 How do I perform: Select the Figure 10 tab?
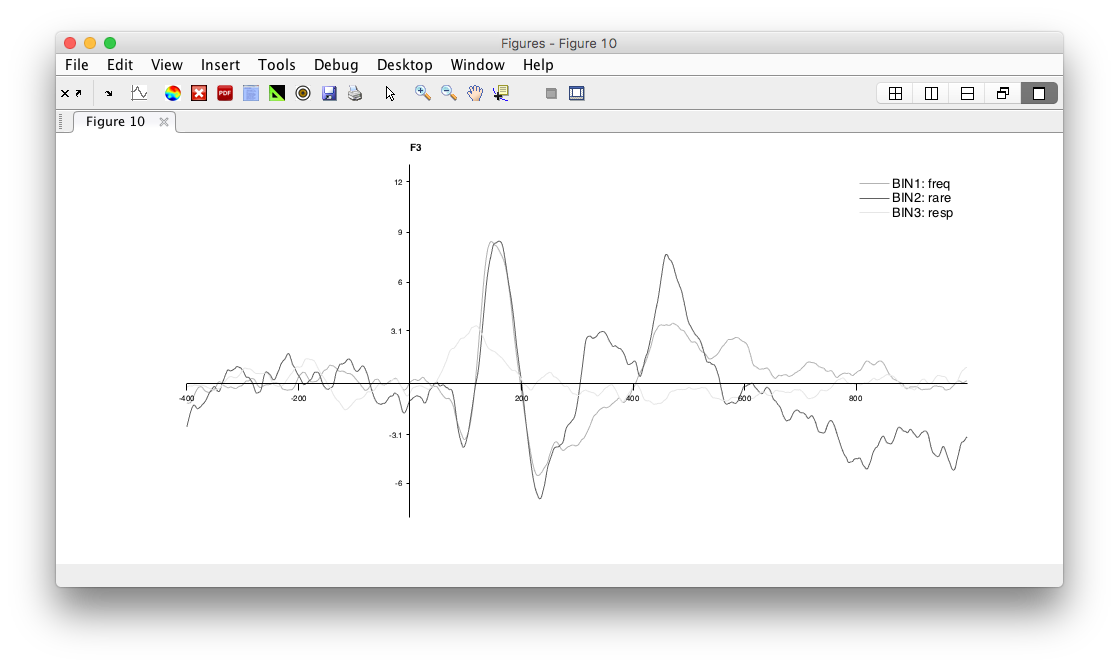pyautogui.click(x=117, y=121)
